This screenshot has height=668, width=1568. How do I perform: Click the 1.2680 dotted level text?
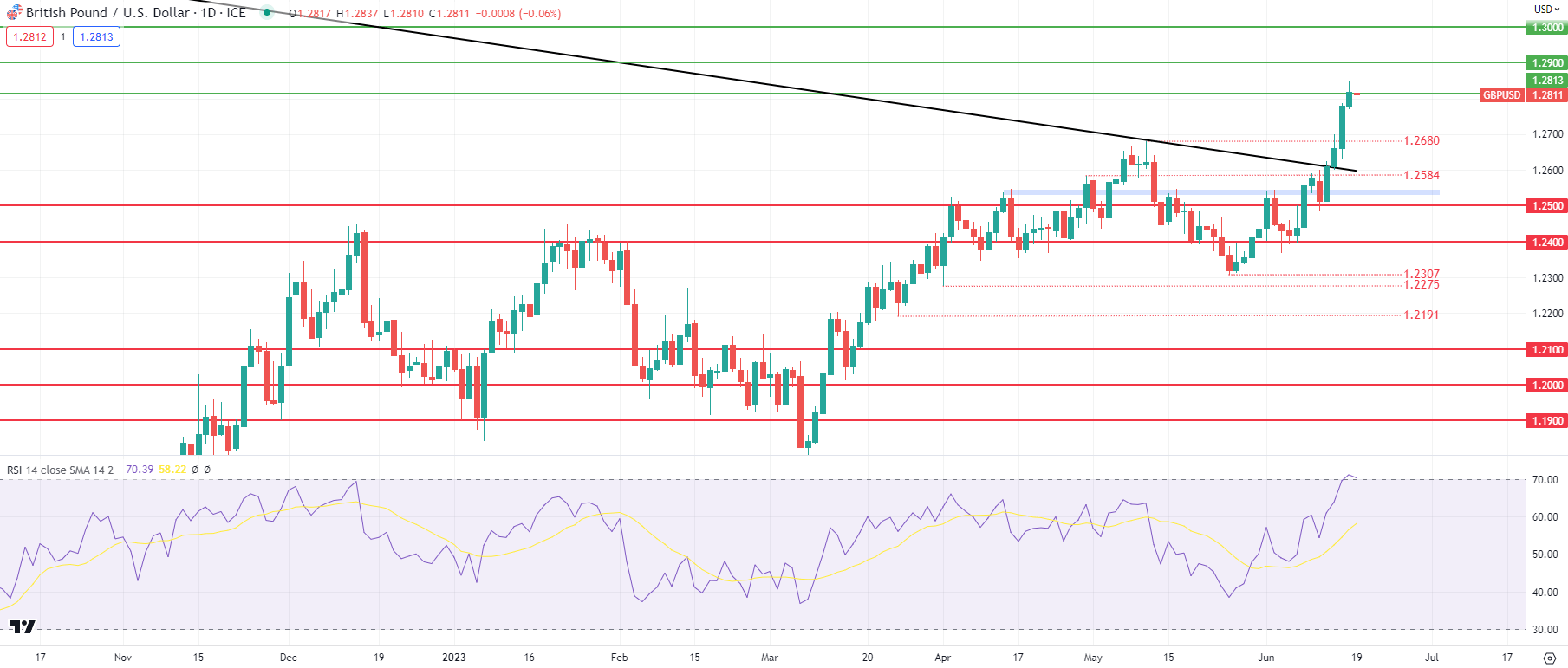click(x=1422, y=140)
